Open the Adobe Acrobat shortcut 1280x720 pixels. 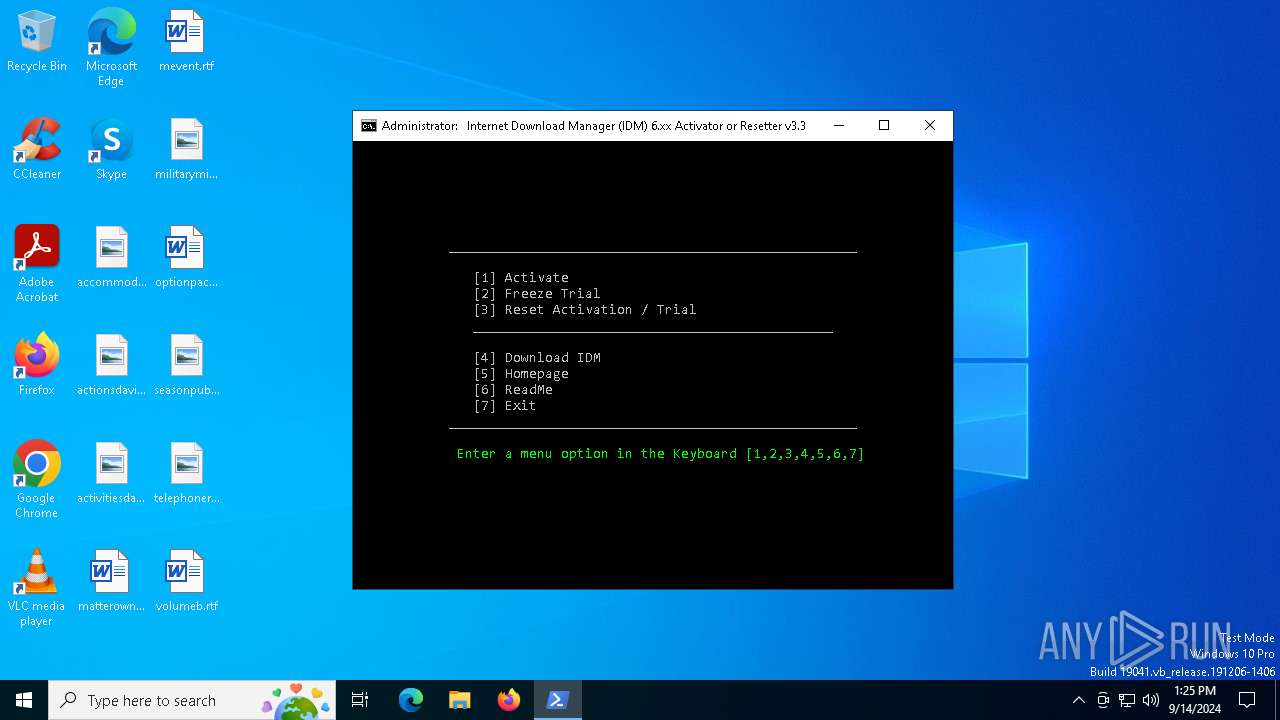37,264
